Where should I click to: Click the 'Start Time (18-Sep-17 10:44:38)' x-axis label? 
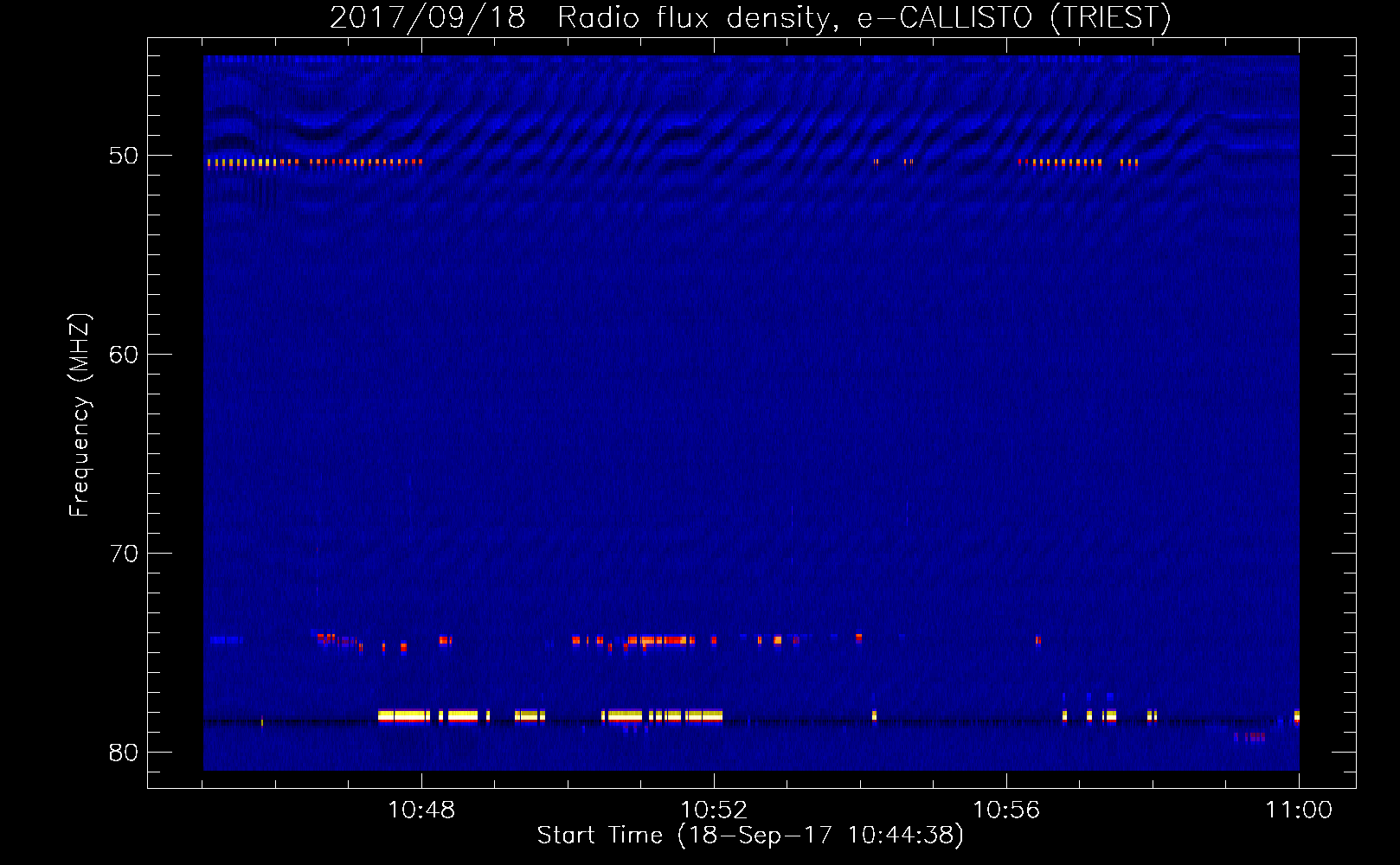coord(750,836)
